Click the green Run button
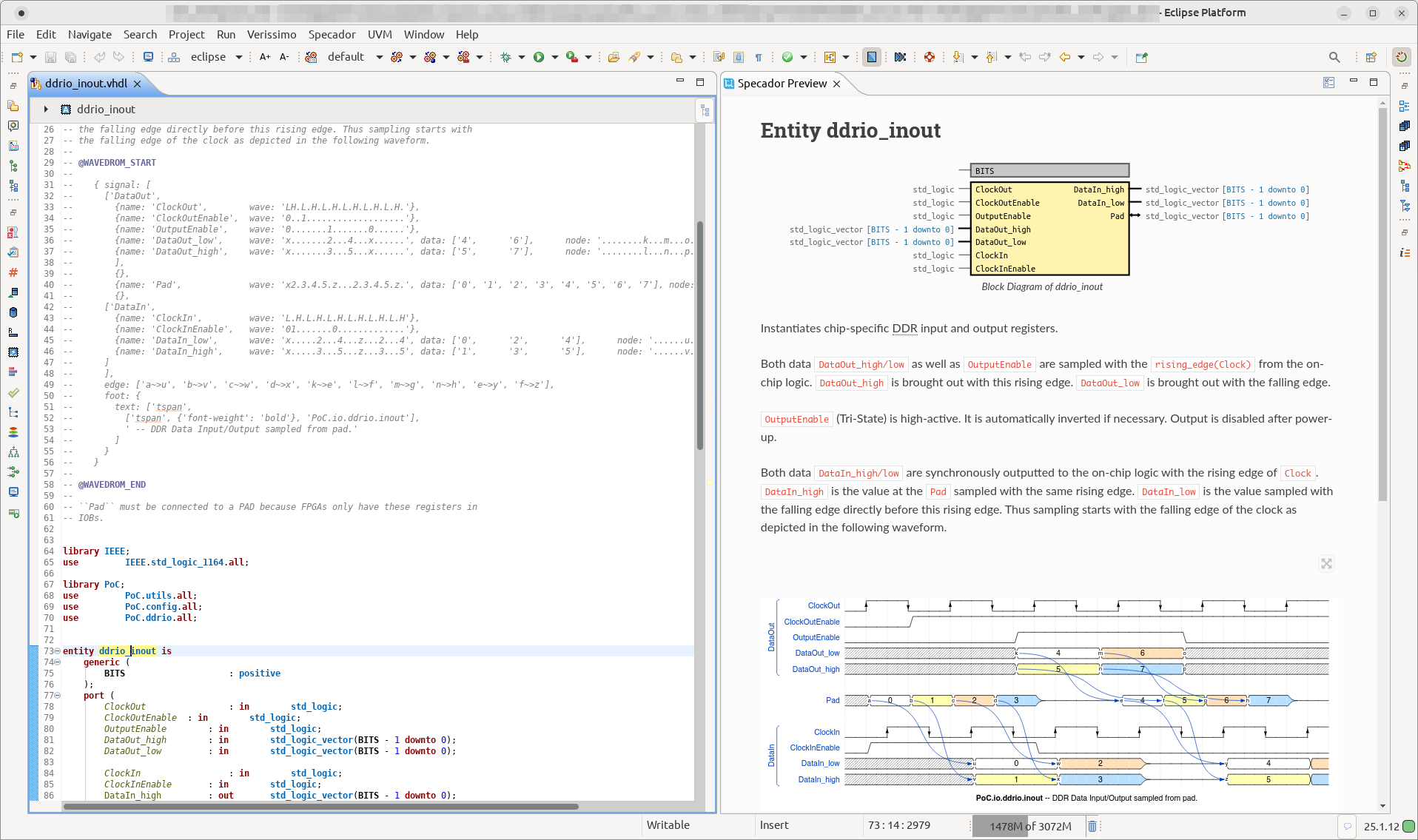 pyautogui.click(x=539, y=57)
